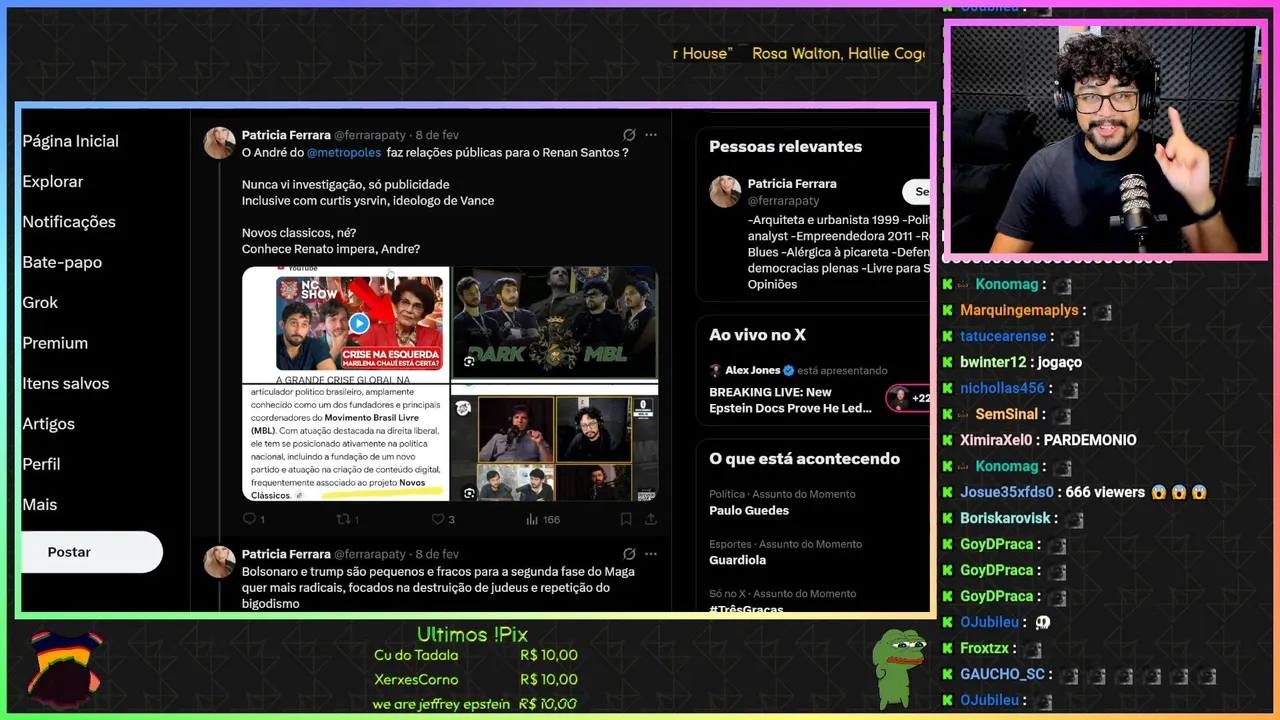The height and width of the screenshot is (720, 1280).
Task: Click the 'Pessoas relevantes' heading
Action: [785, 146]
